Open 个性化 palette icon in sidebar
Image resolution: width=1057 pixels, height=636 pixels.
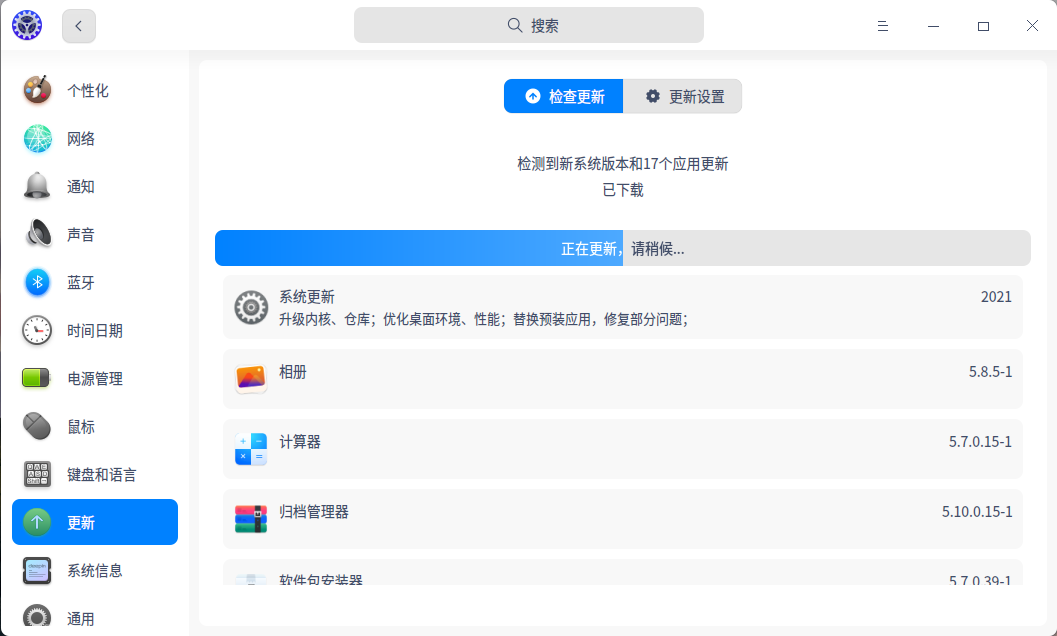[x=37, y=90]
